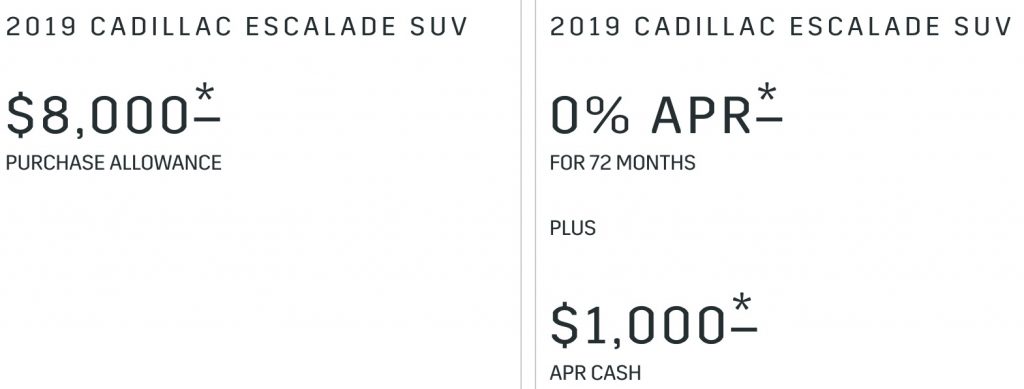The width and height of the screenshot is (1024, 389).
Task: Click the APR CASH label
Action: click(x=595, y=373)
